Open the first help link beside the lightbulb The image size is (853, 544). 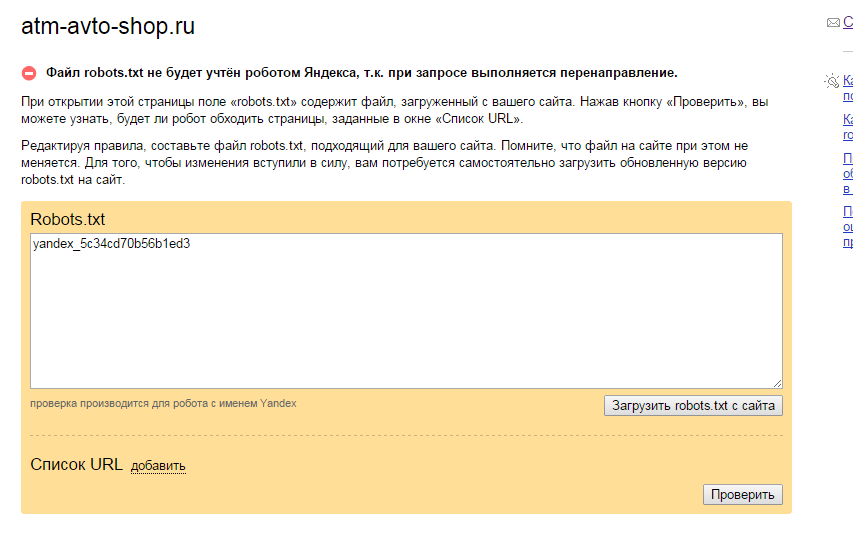tap(847, 88)
